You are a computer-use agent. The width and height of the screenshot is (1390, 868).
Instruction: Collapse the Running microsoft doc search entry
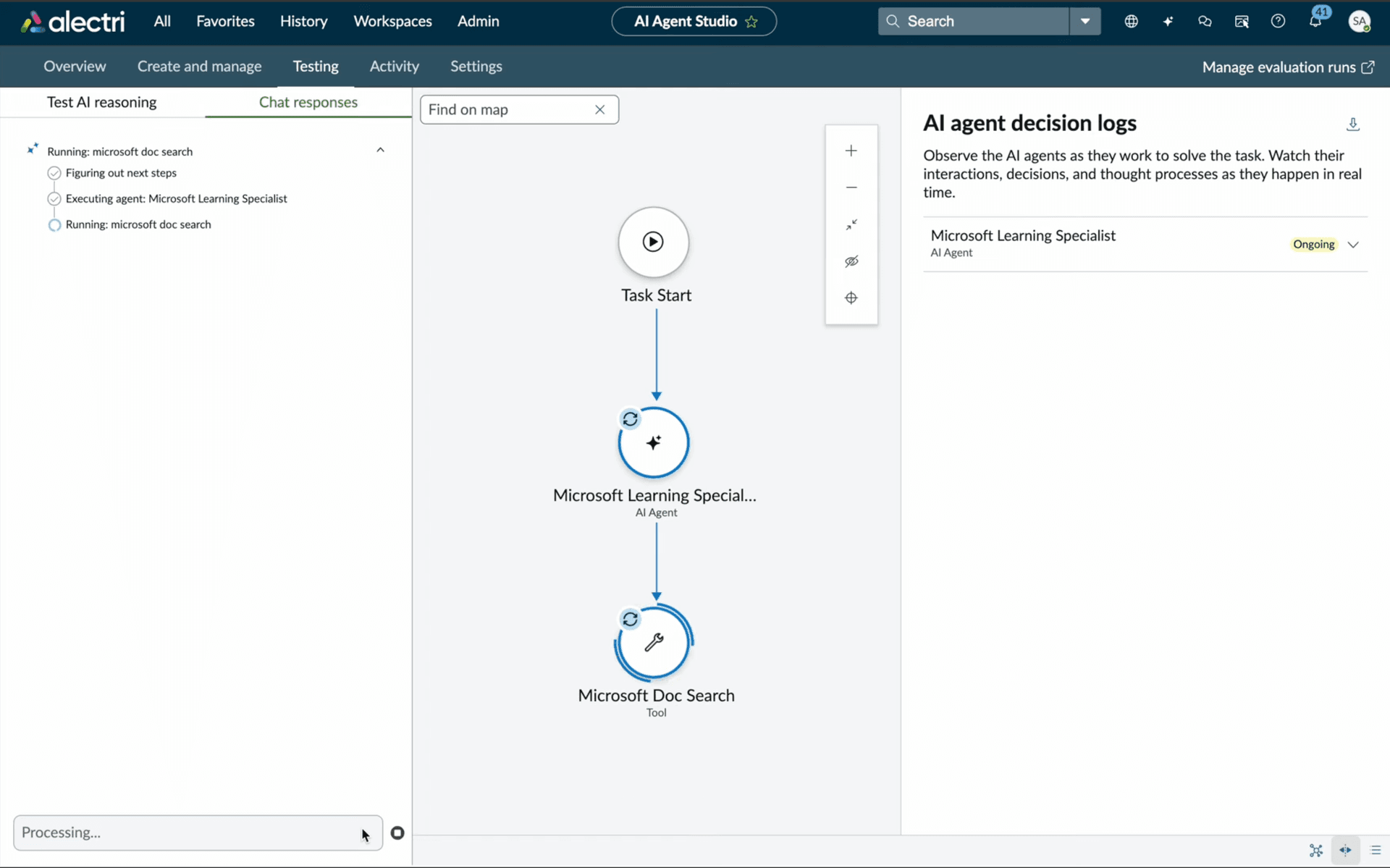coord(379,150)
